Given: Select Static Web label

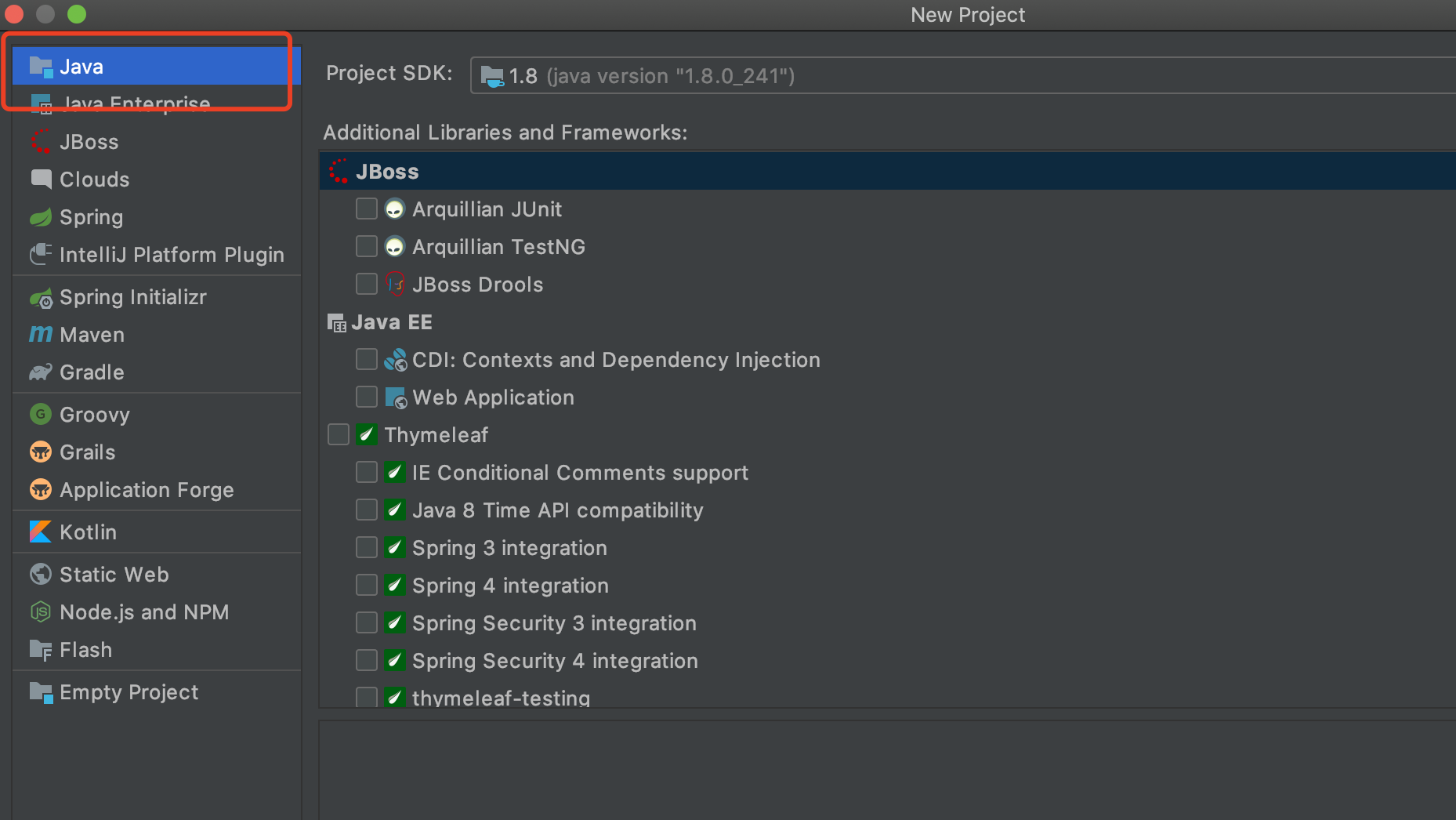Looking at the screenshot, I should 114,575.
